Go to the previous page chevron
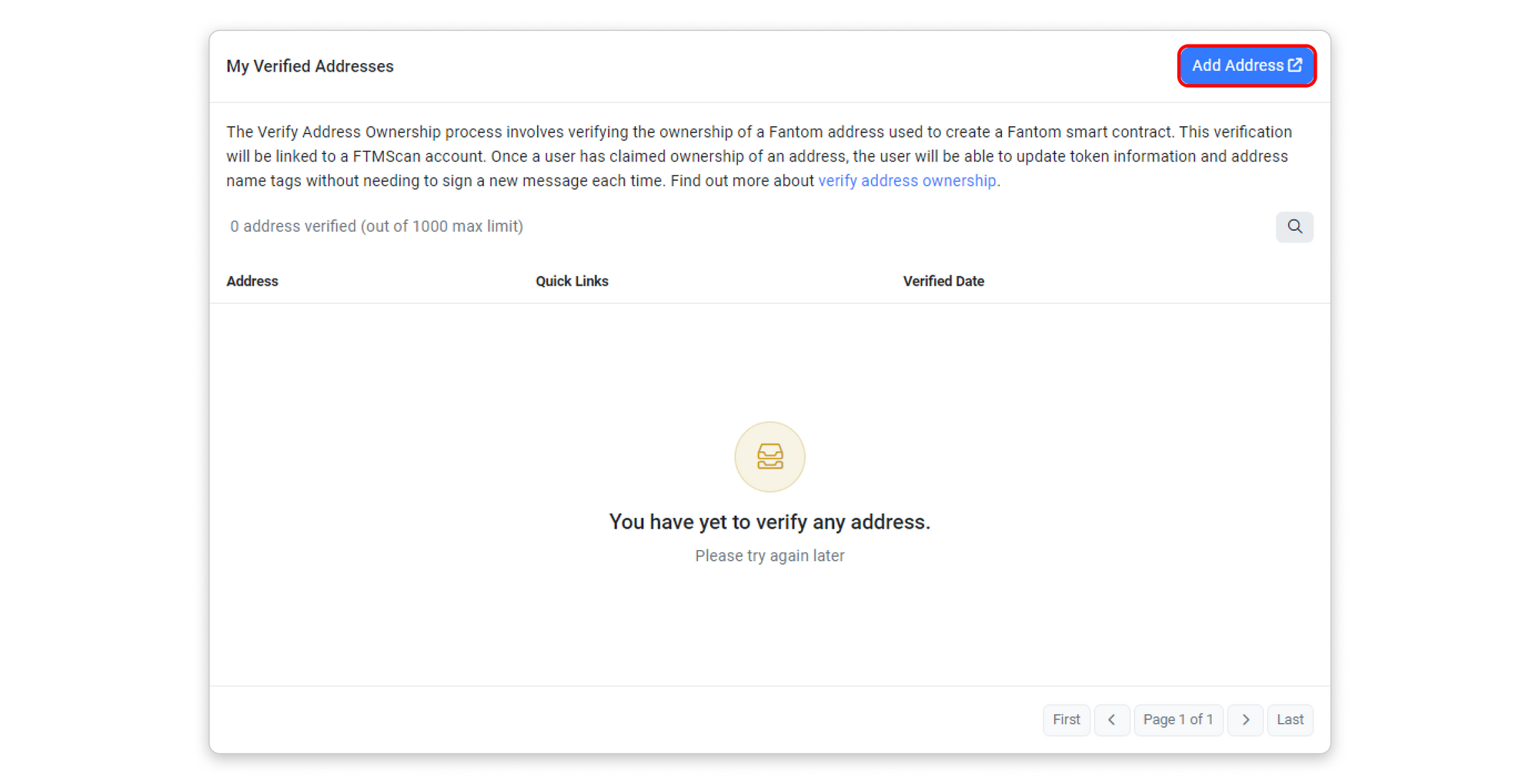Image resolution: width=1539 pixels, height=784 pixels. [1112, 720]
